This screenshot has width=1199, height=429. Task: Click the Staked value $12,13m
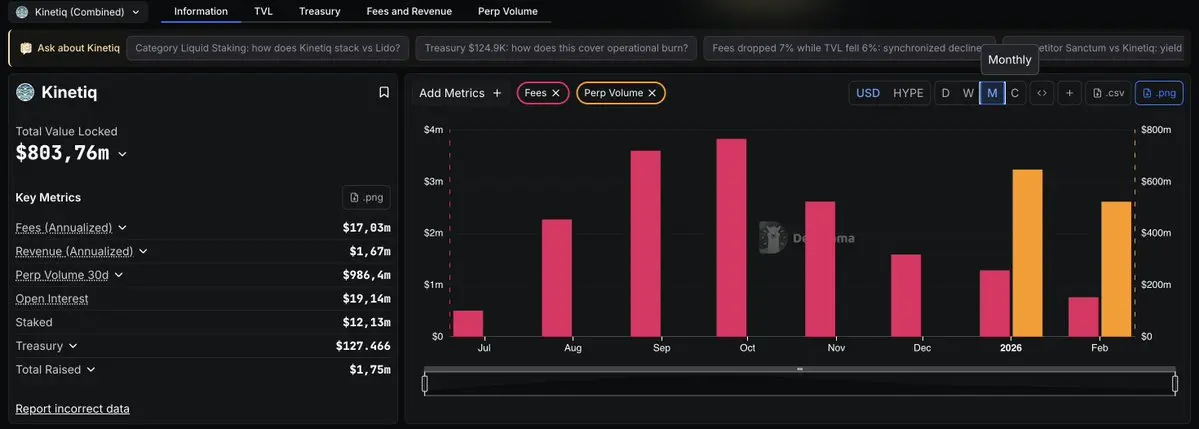tap(366, 323)
